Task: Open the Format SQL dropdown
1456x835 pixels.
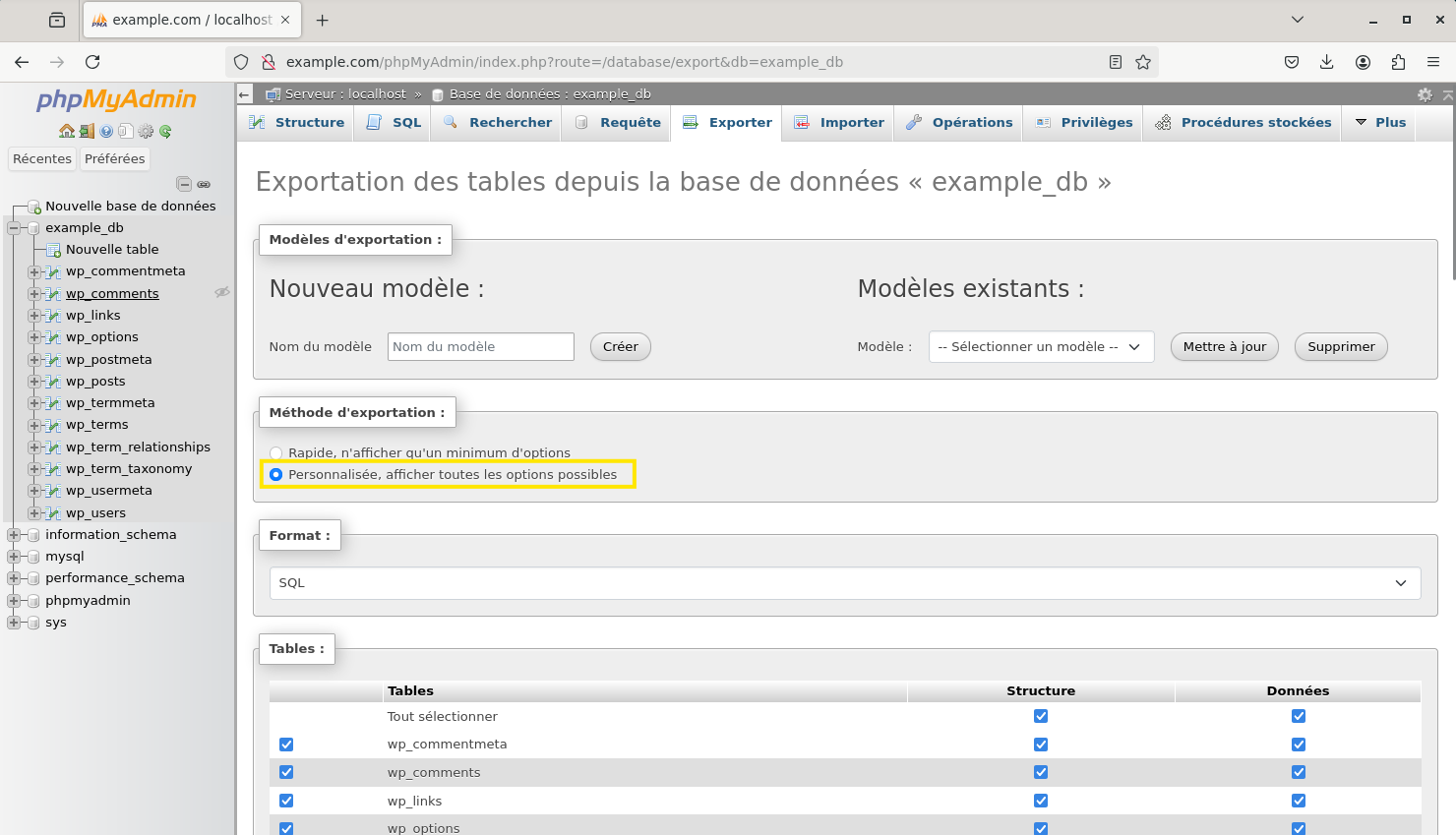Action: [845, 583]
